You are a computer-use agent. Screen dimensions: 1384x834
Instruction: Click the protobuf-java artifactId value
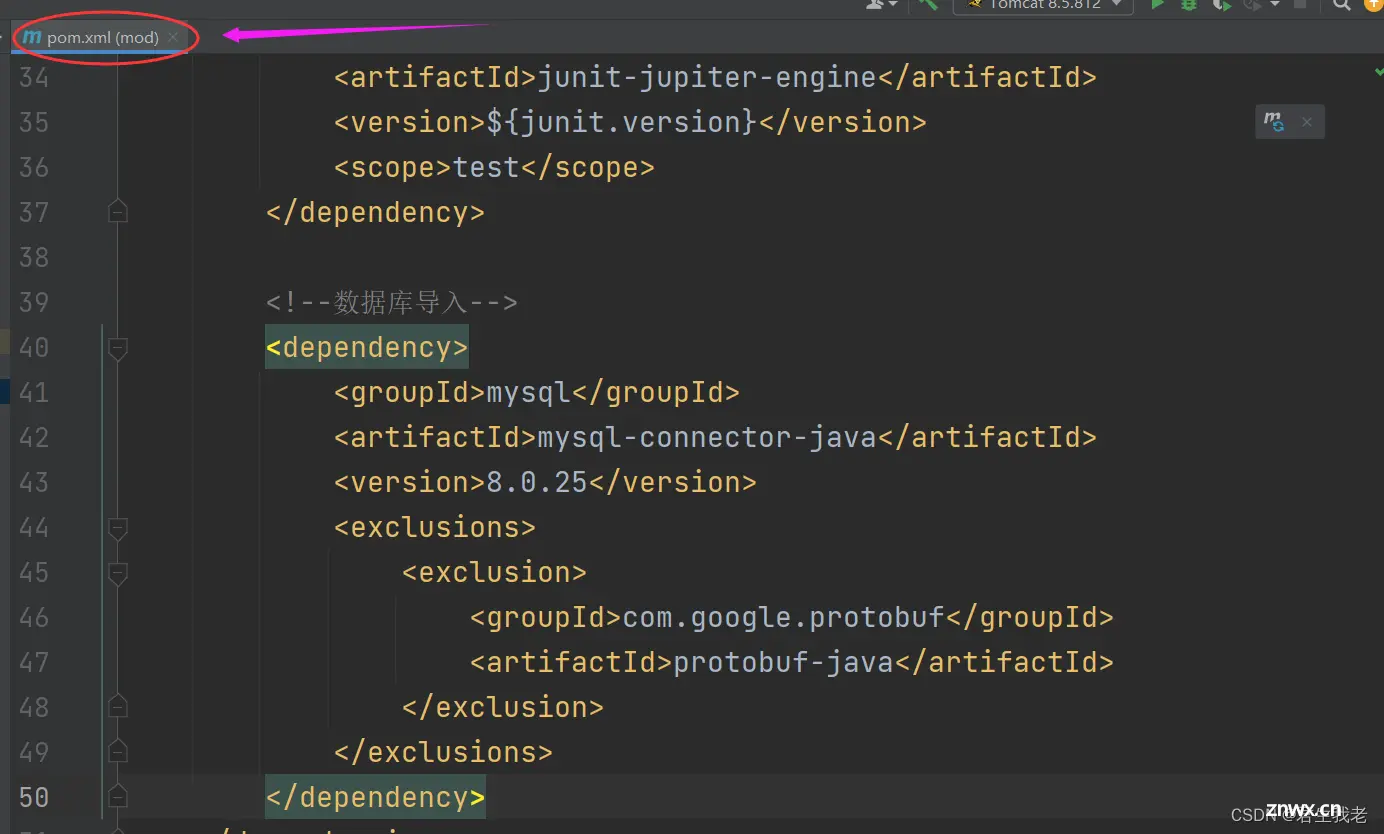(783, 662)
